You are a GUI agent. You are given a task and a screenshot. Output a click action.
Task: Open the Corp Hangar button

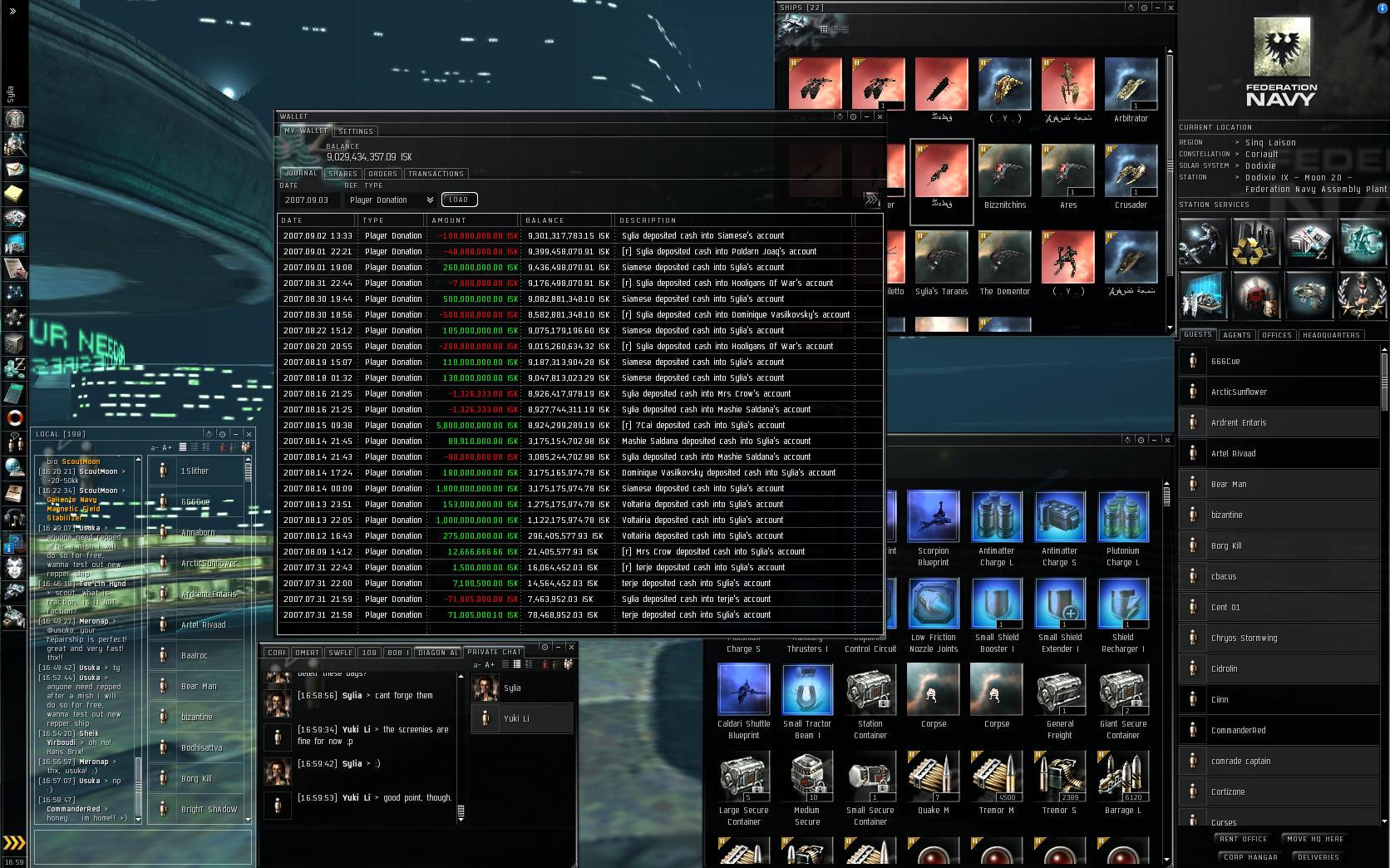click(x=1250, y=857)
